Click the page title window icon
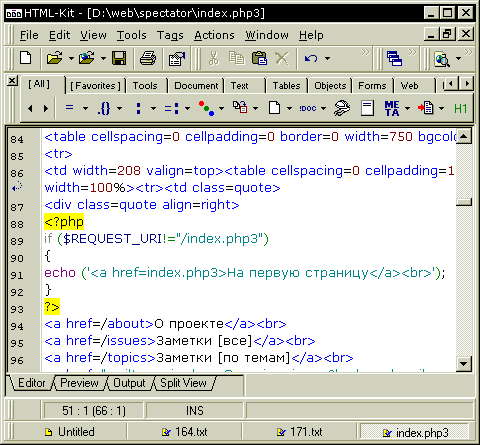The image size is (480, 445). click(x=367, y=108)
